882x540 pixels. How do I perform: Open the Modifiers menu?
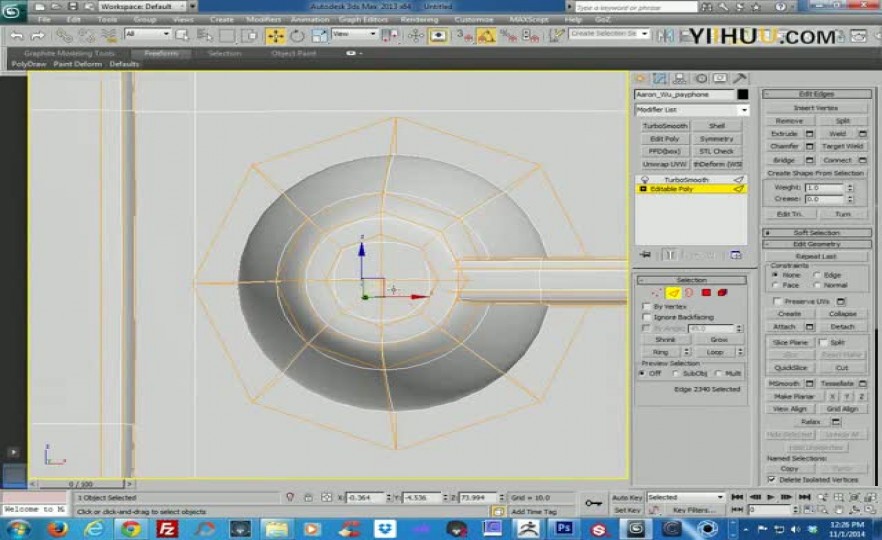(x=263, y=20)
